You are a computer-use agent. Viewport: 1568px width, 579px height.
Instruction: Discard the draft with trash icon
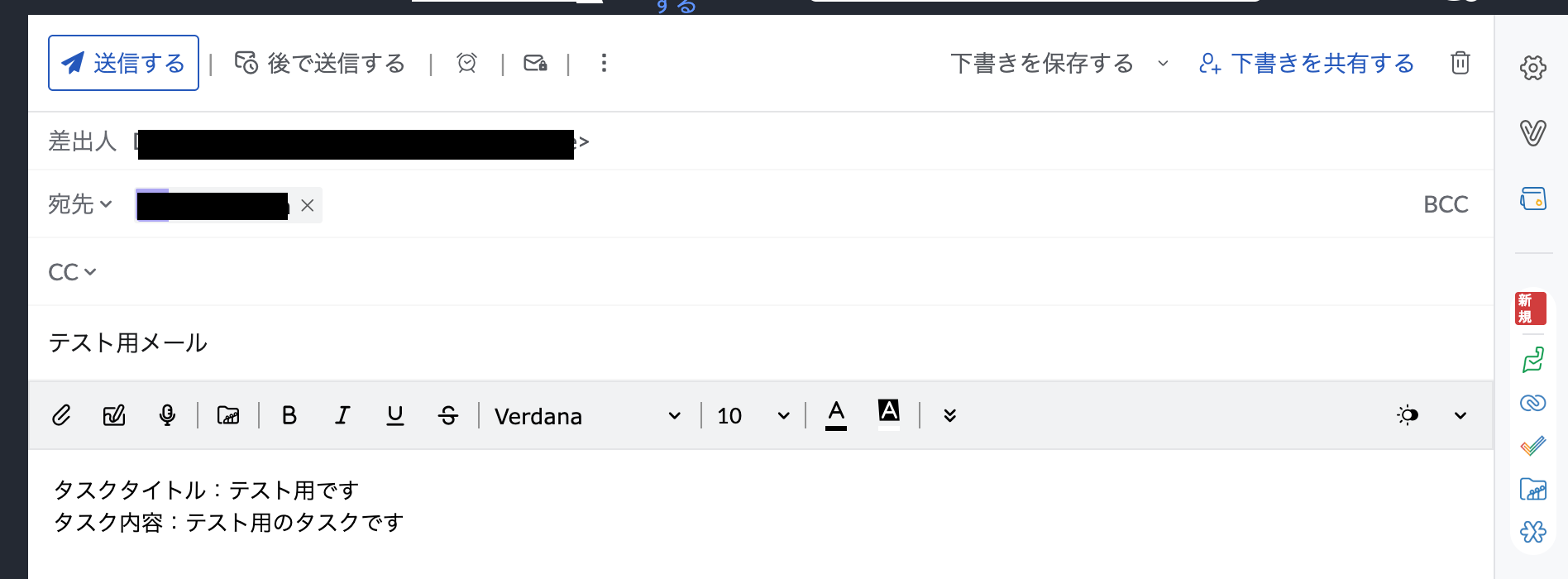pos(1460,63)
